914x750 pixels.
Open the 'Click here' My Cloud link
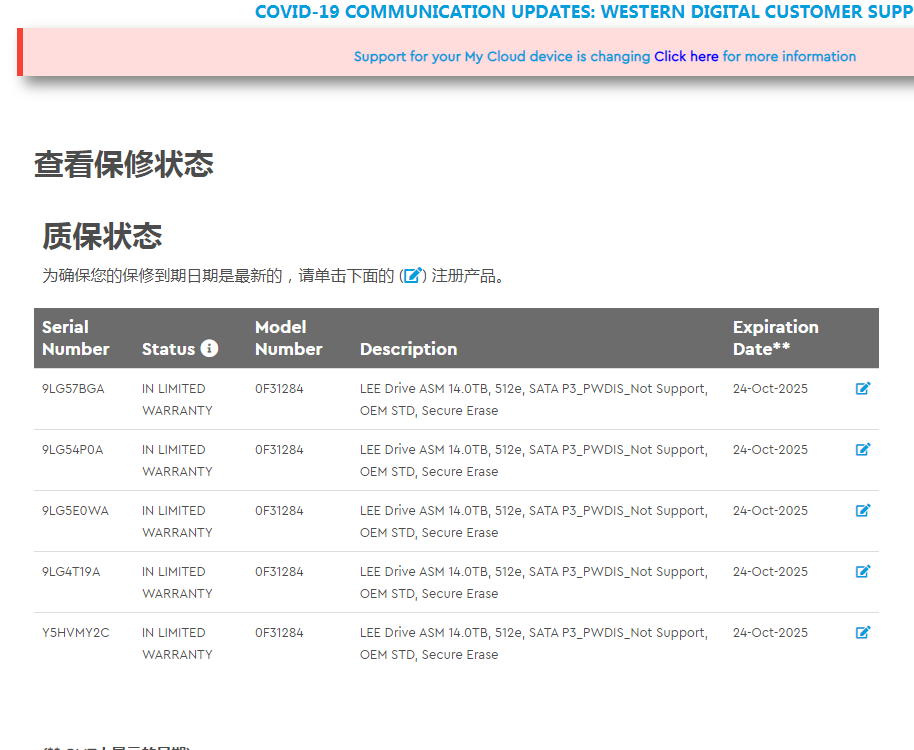tap(686, 57)
